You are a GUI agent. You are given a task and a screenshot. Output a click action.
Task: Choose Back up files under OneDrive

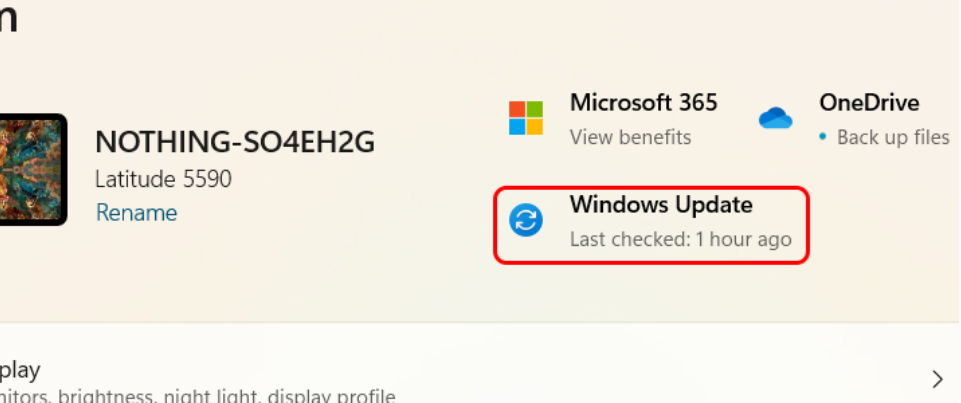(x=893, y=137)
